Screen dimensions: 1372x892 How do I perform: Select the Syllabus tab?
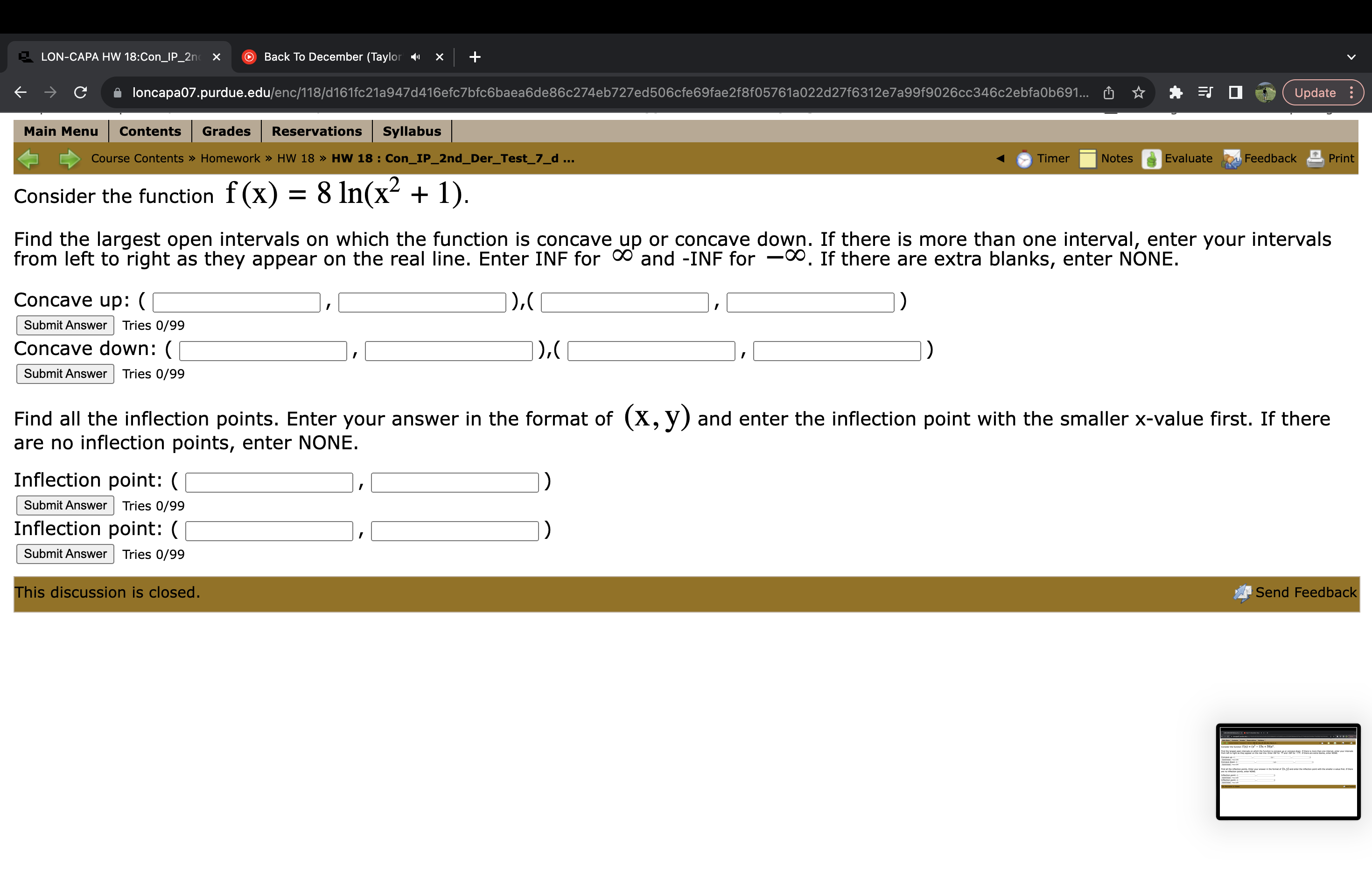411,132
